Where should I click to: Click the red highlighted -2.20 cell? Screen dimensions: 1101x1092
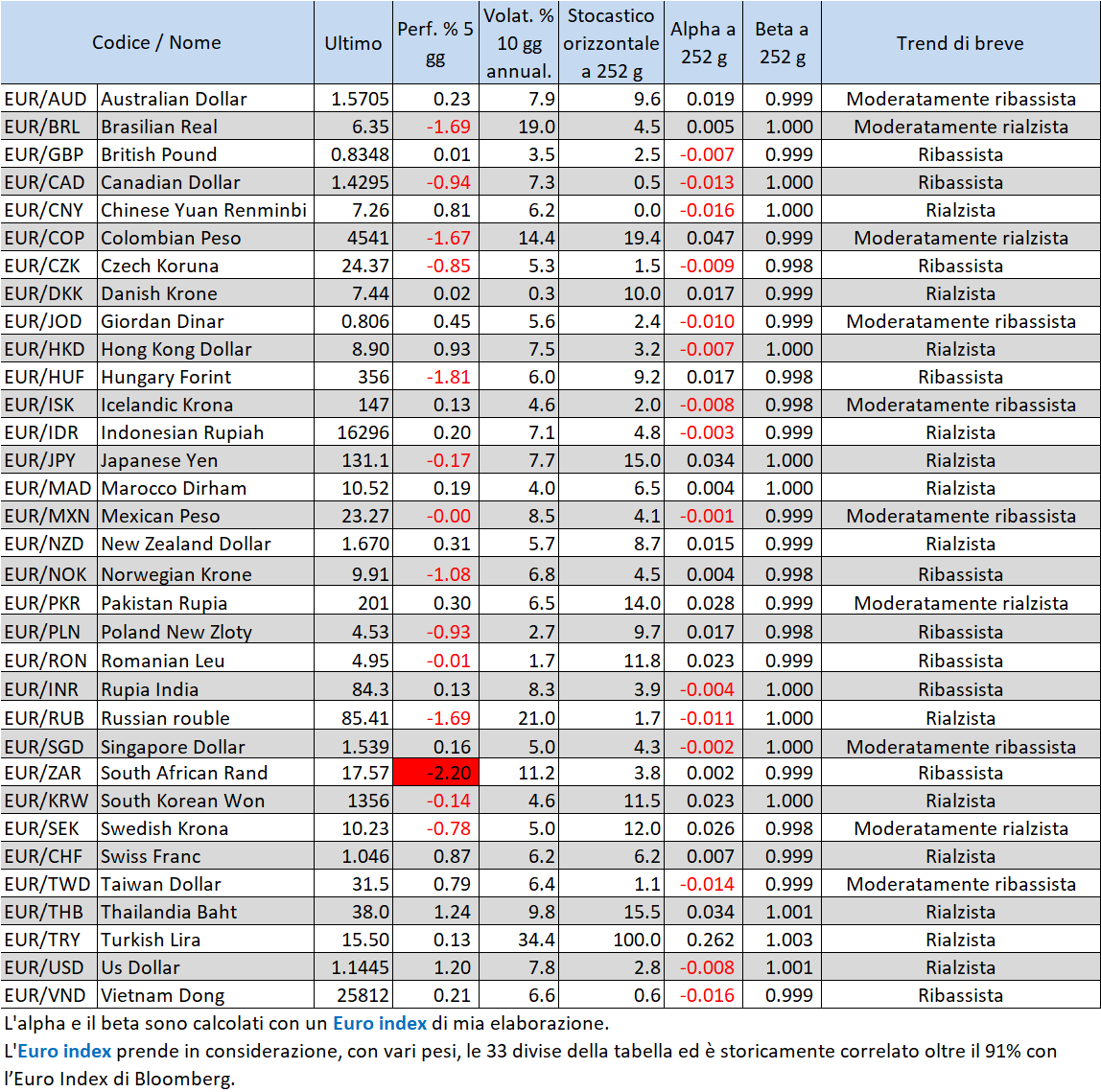click(435, 772)
